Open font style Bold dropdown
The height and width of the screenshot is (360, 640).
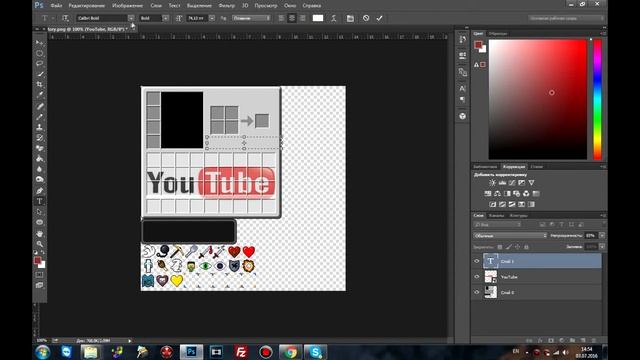pyautogui.click(x=165, y=18)
